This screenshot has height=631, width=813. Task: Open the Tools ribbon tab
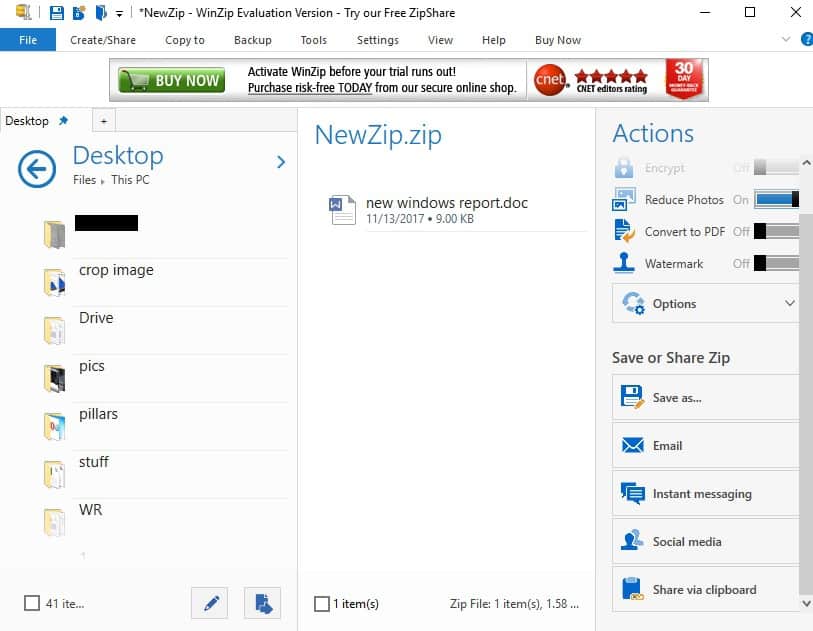[x=313, y=40]
